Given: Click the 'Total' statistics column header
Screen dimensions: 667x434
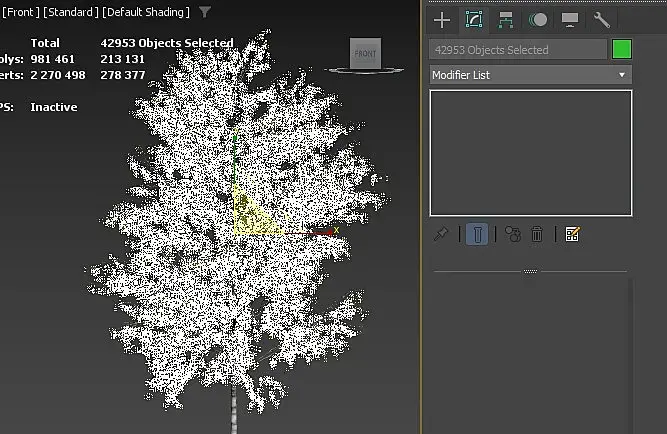Looking at the screenshot, I should pyautogui.click(x=45, y=43).
